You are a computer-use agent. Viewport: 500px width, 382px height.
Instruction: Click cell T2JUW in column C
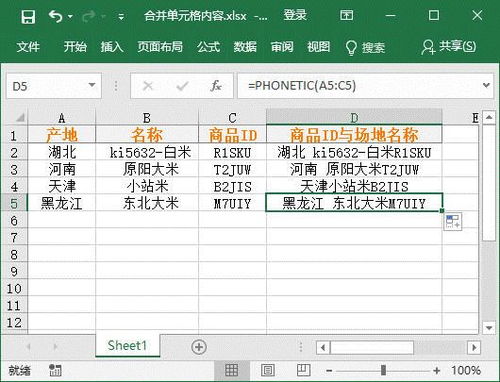(232, 170)
